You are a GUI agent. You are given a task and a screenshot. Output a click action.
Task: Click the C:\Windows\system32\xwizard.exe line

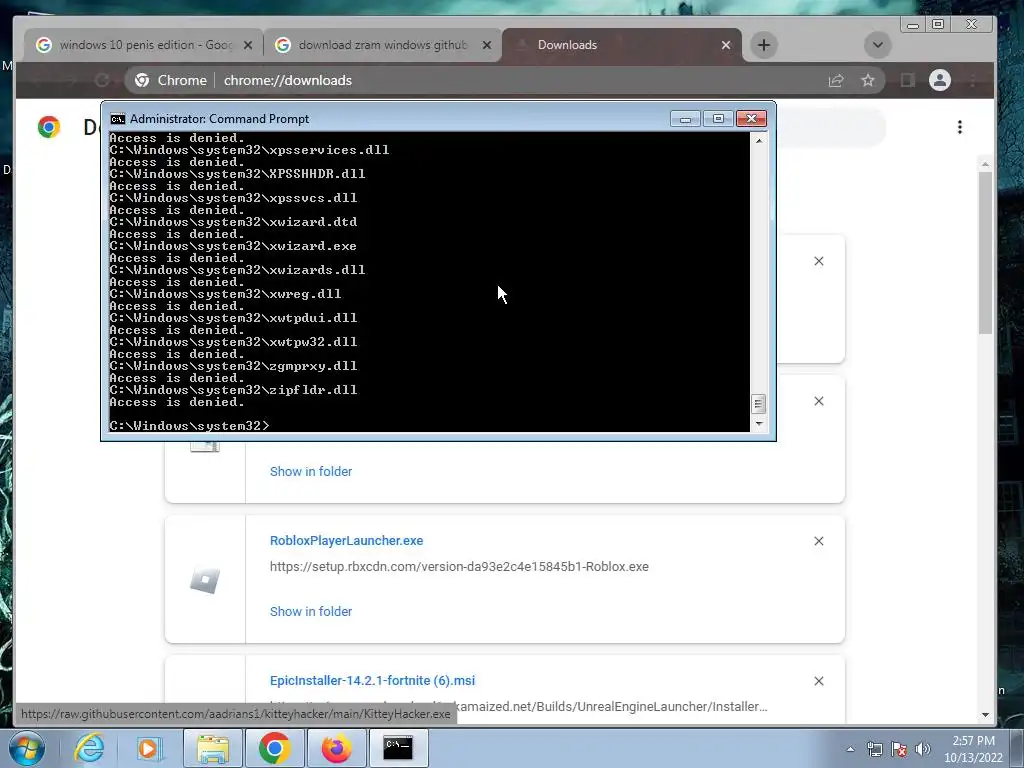coord(233,246)
